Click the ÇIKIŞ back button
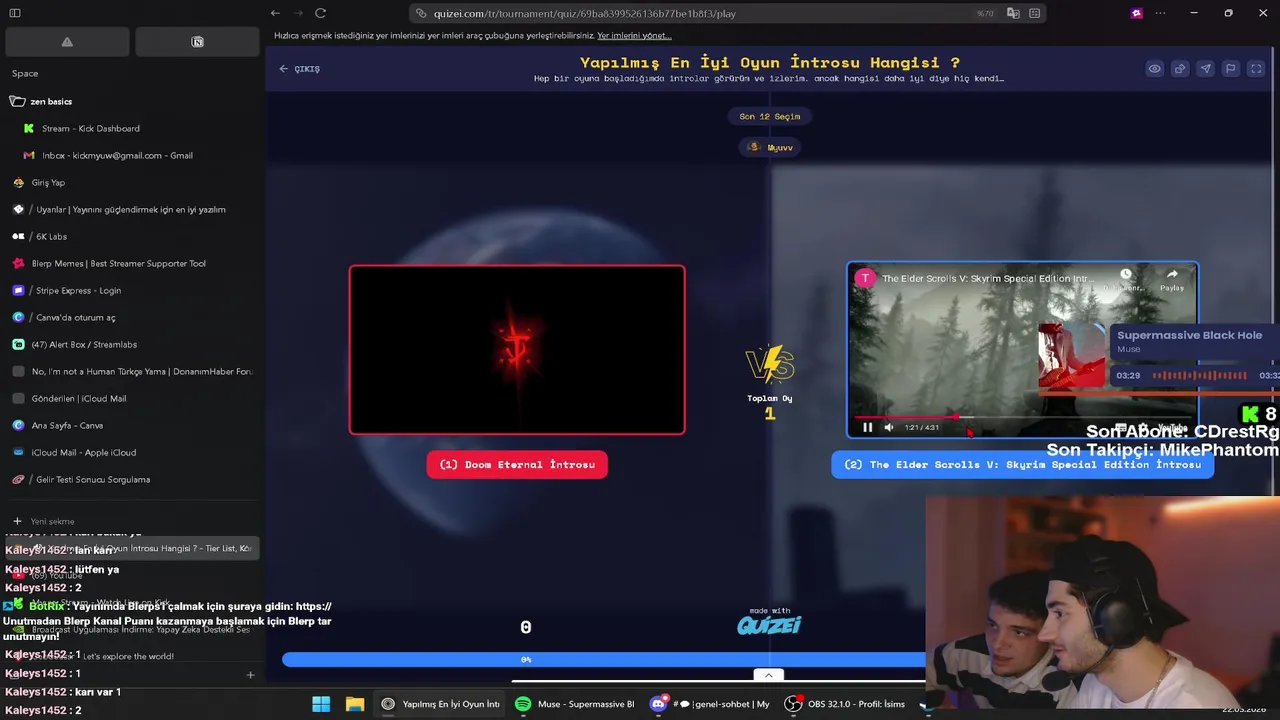The width and height of the screenshot is (1280, 720). [x=300, y=68]
